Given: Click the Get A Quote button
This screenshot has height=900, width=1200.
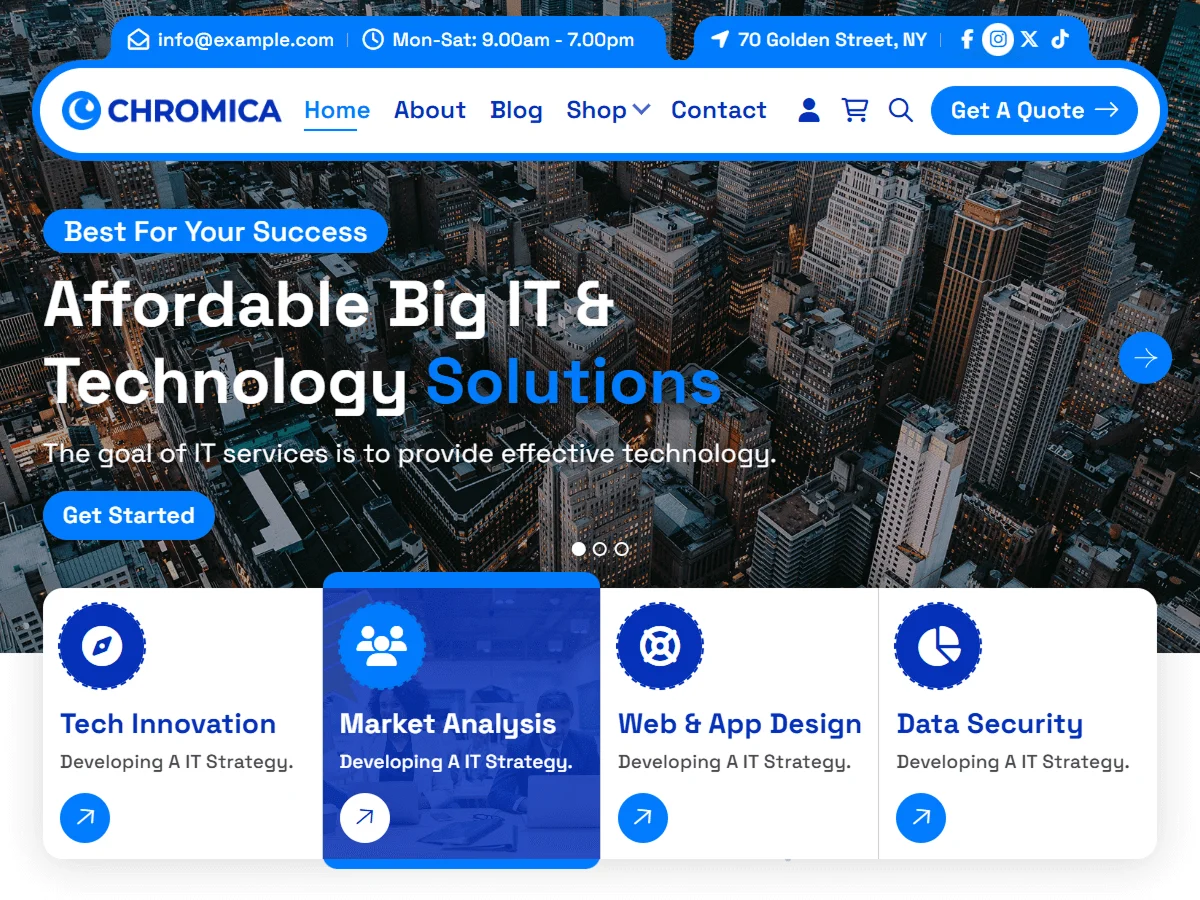Looking at the screenshot, I should 1034,110.
